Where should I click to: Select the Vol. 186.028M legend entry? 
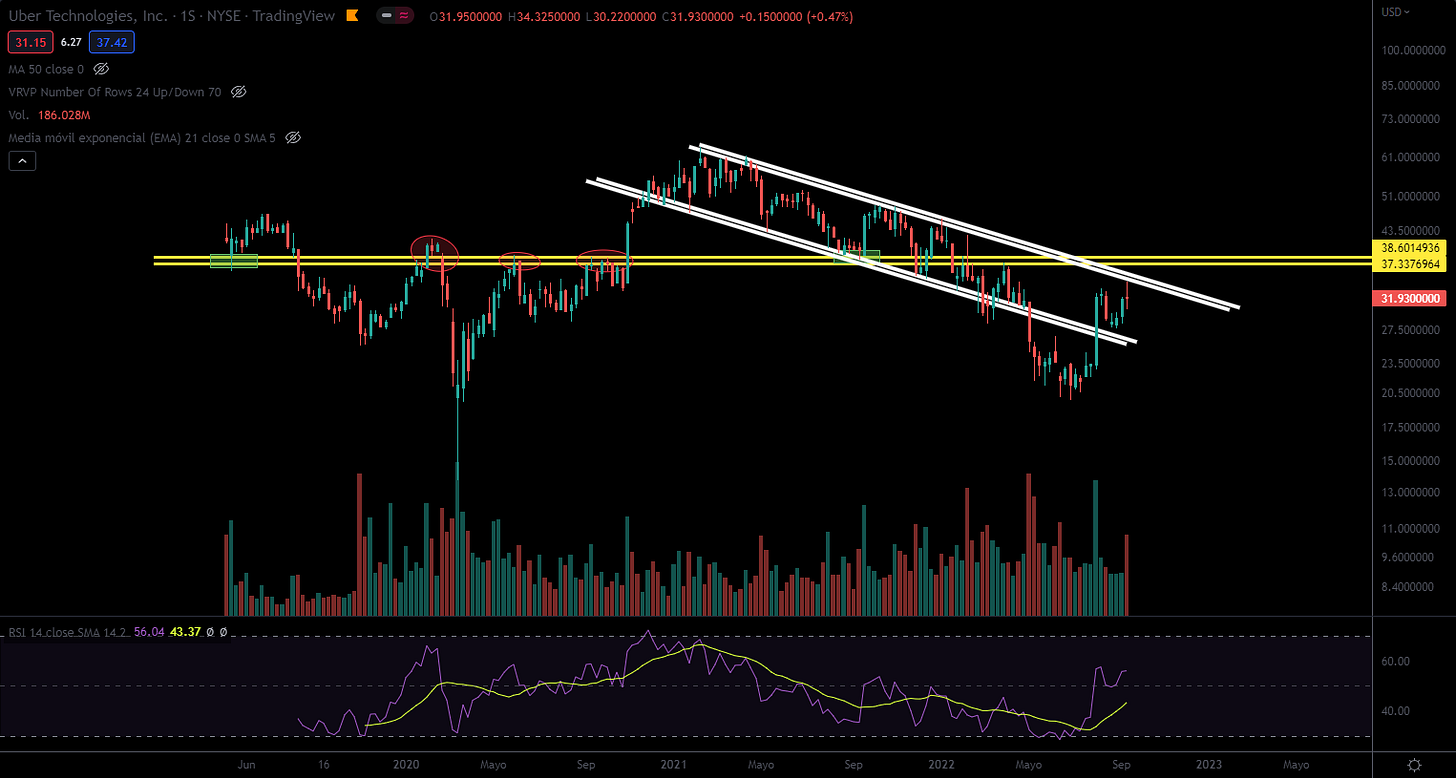(x=47, y=115)
